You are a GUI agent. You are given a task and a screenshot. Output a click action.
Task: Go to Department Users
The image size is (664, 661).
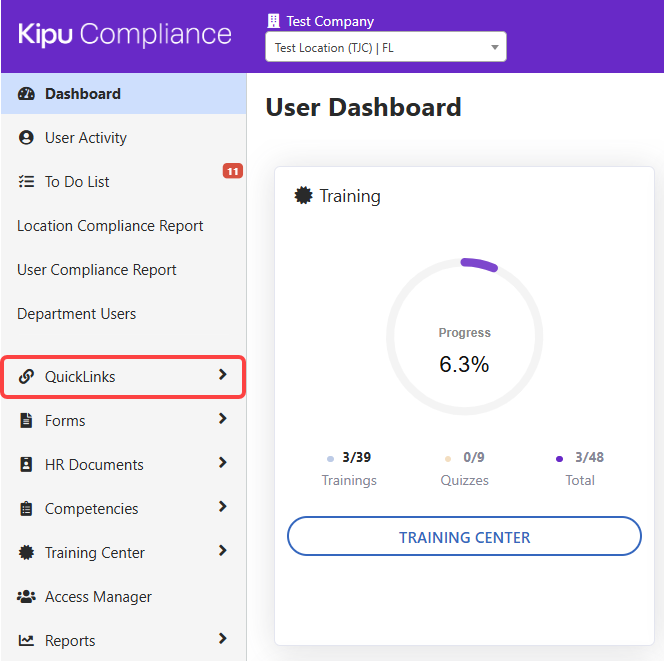77,314
